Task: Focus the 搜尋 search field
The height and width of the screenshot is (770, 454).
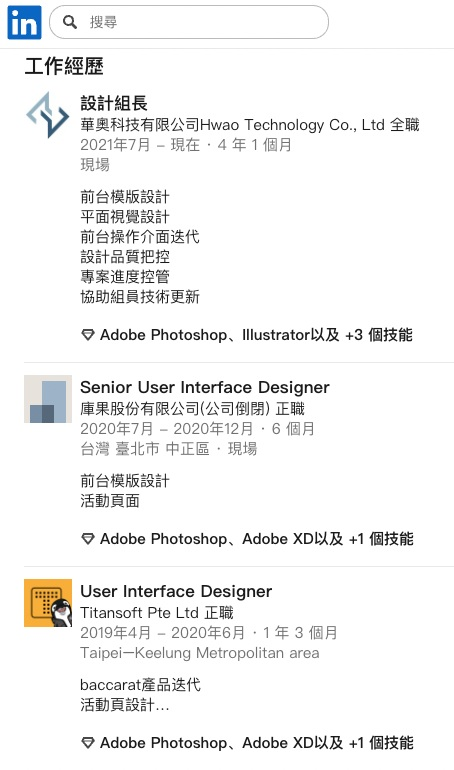Action: click(189, 22)
